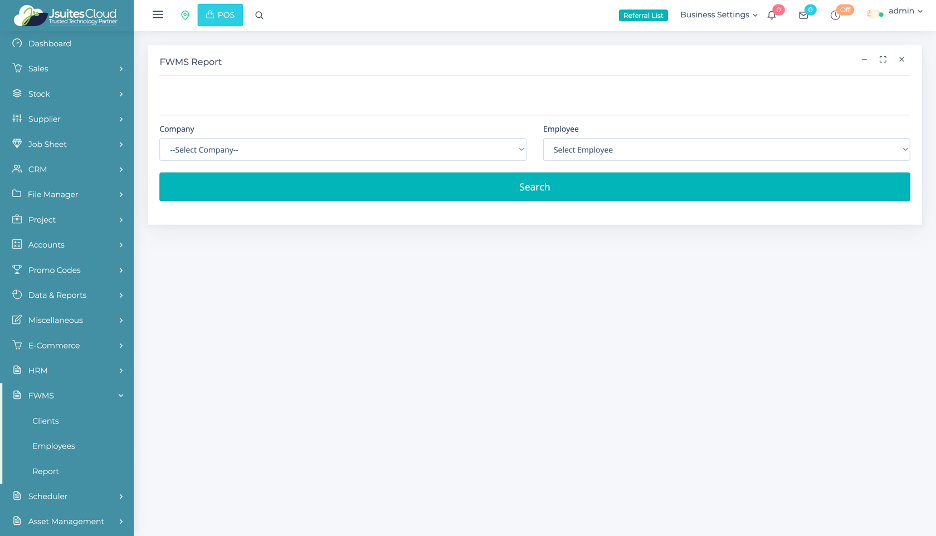Screen dimensions: 936x536
Task: Select Employees under FWMS
Action: pos(53,446)
